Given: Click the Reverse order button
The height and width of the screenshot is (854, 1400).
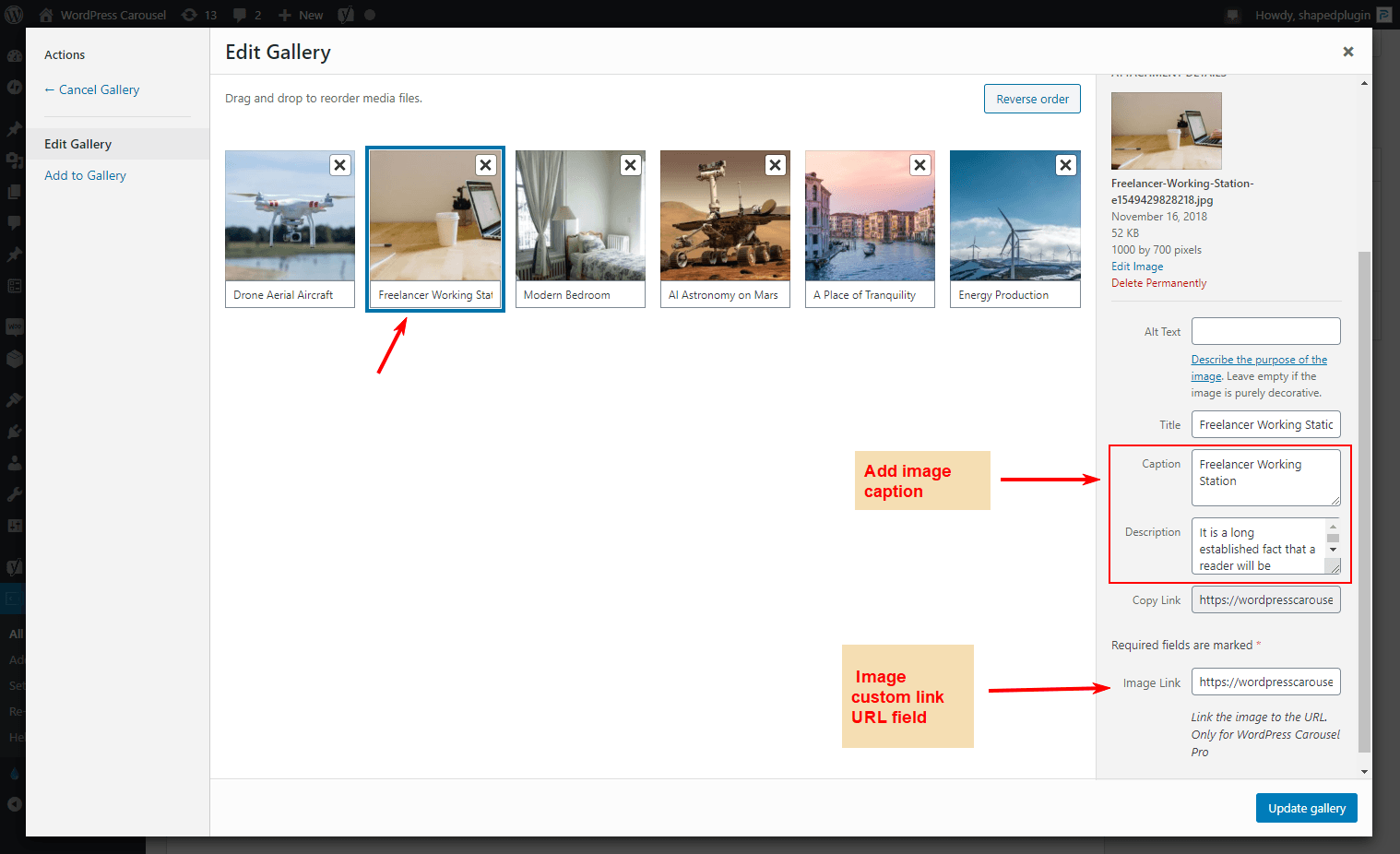Looking at the screenshot, I should 1032,98.
